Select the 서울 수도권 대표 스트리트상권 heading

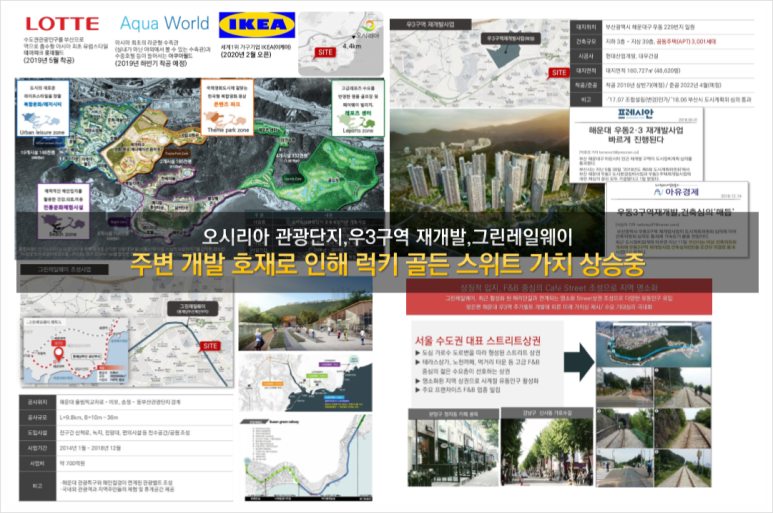(x=477, y=341)
